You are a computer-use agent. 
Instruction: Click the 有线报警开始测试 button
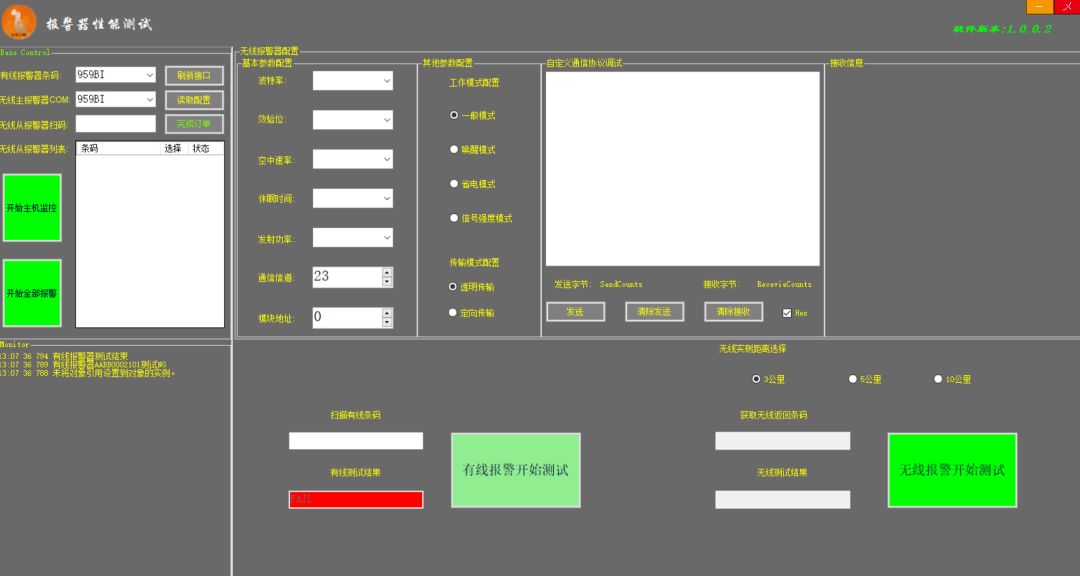click(516, 471)
